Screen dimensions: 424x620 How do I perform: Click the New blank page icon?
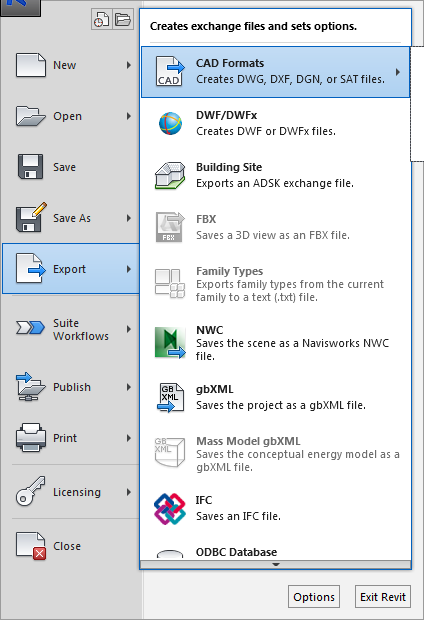click(x=31, y=65)
